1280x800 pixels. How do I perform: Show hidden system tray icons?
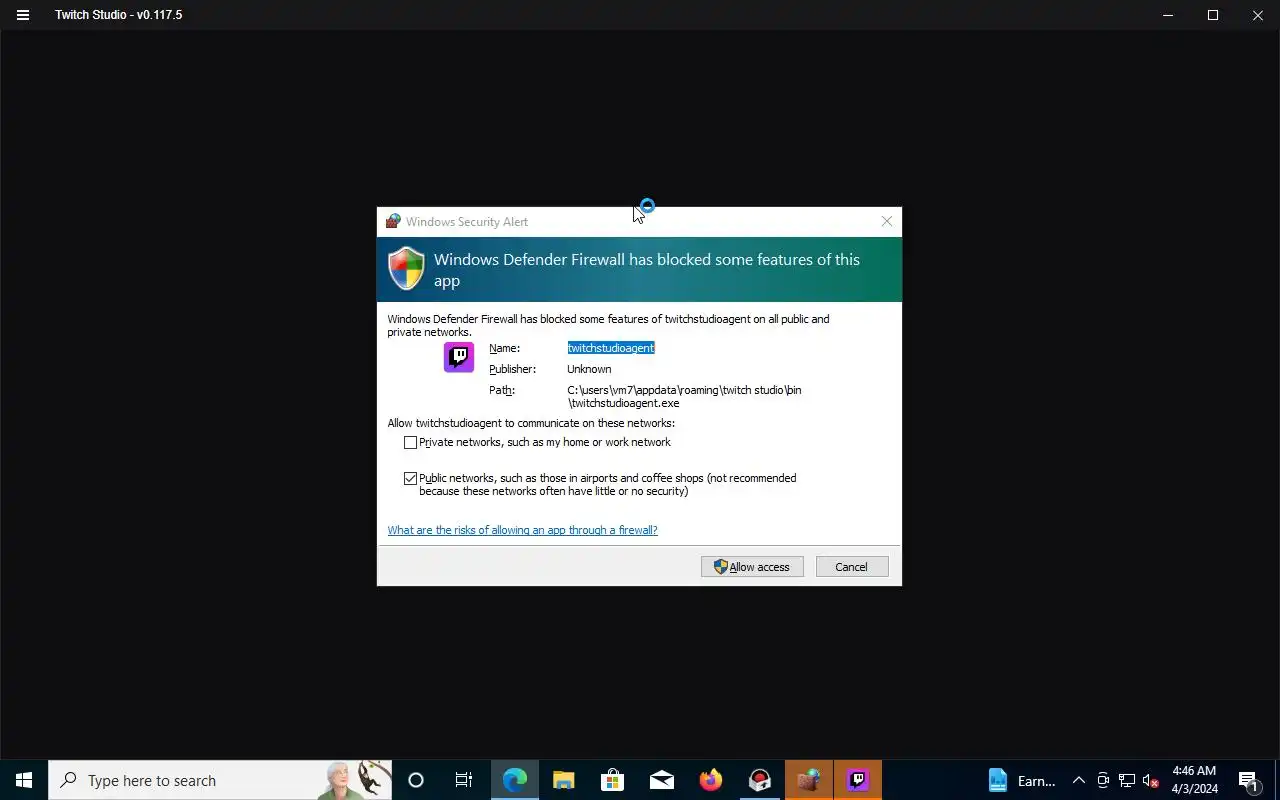[x=1078, y=780]
